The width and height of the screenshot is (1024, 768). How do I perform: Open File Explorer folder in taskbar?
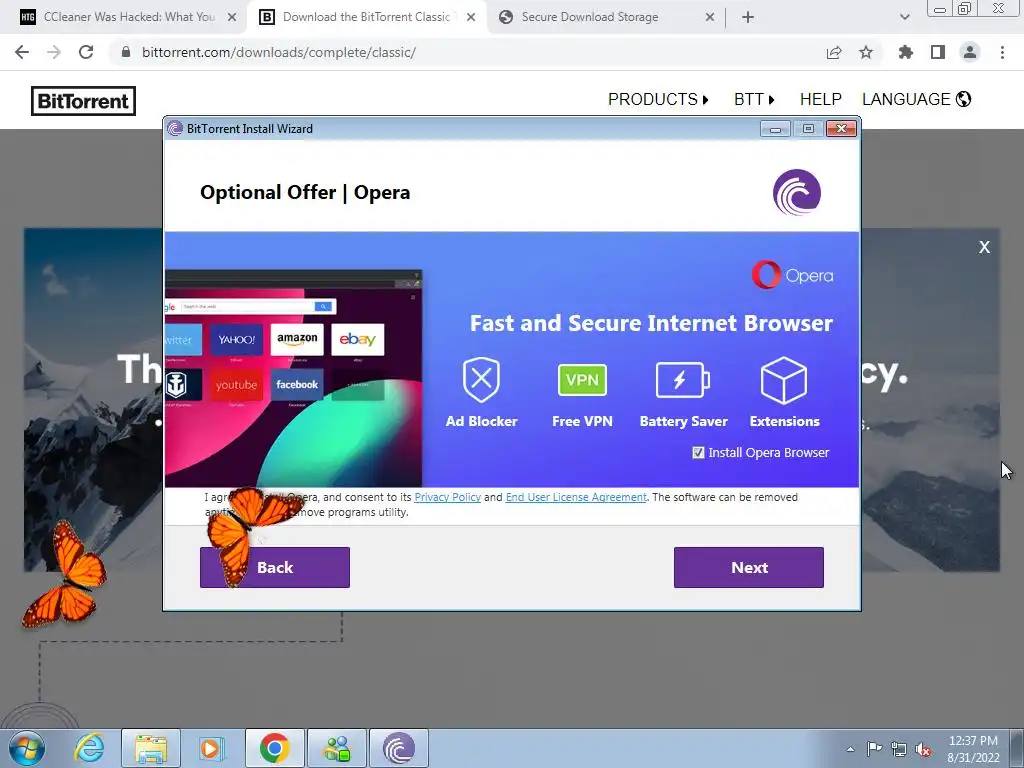click(151, 748)
